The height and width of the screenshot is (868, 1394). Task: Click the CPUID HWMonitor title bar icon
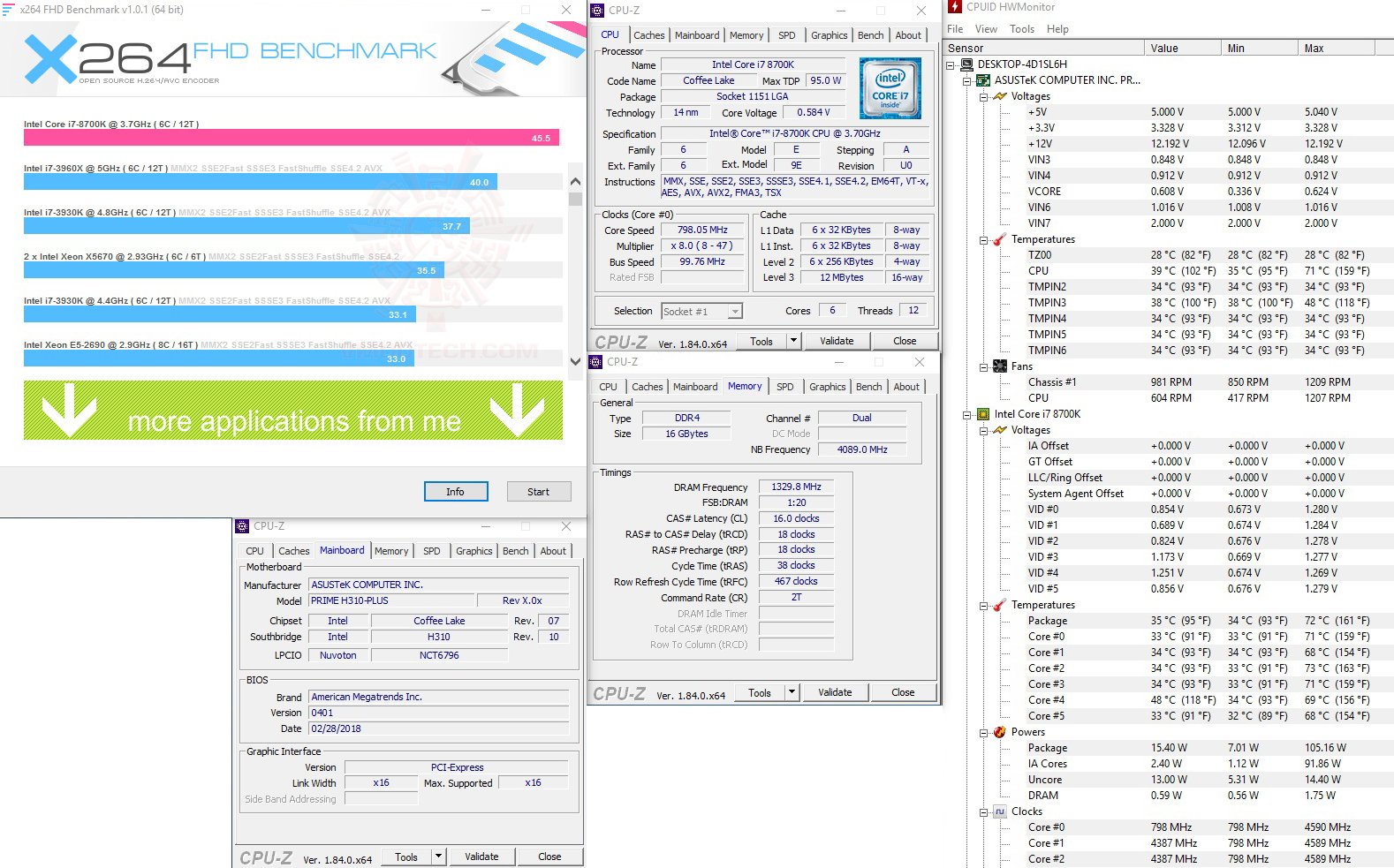[955, 7]
